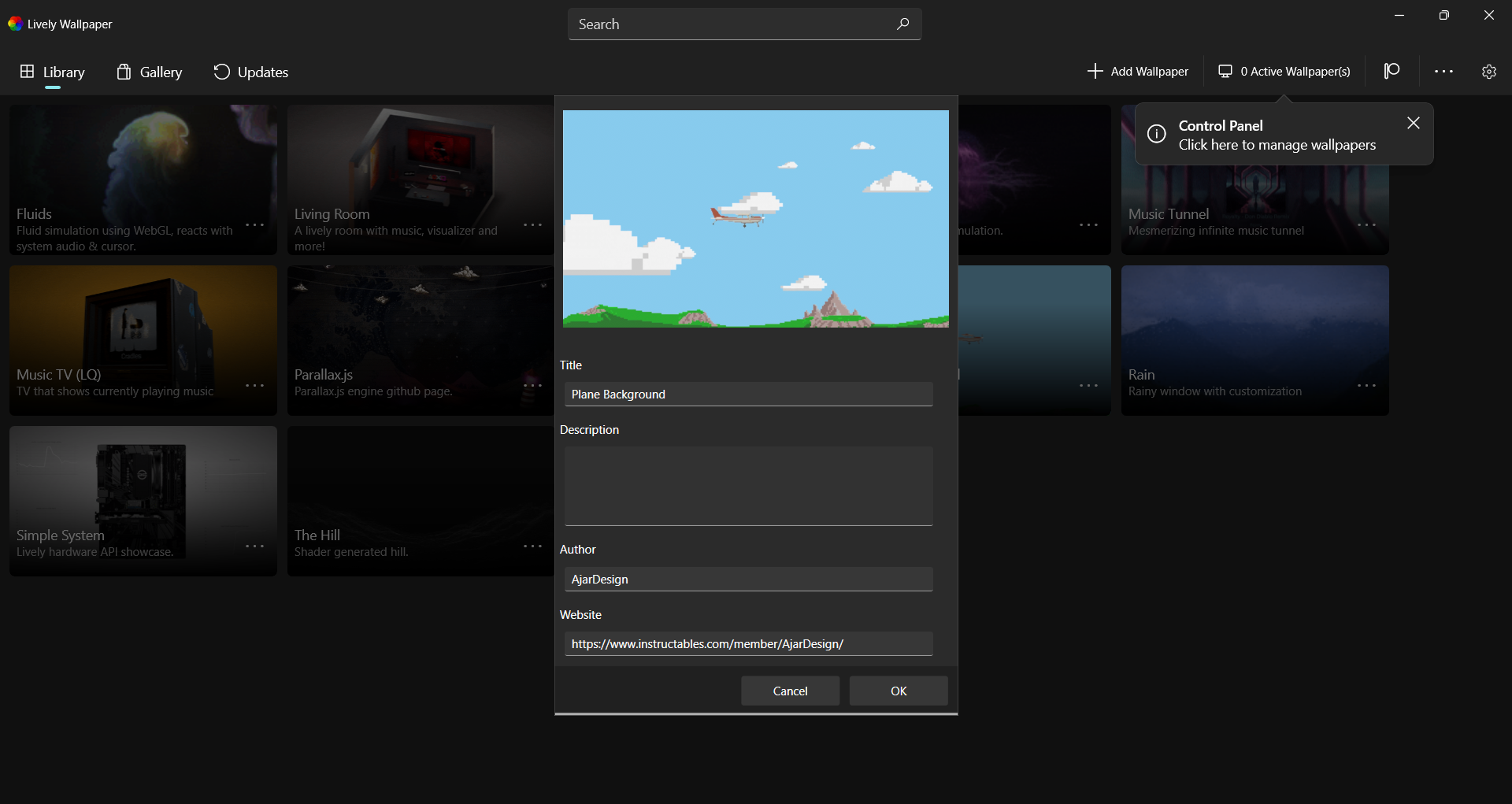Click the info icon in Control Panel tip
Image resolution: width=1512 pixels, height=804 pixels.
coord(1156,134)
